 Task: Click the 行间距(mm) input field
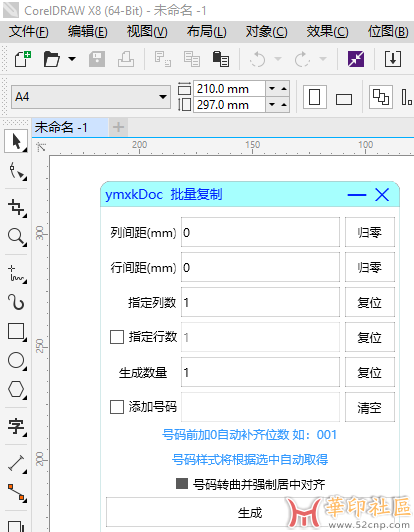point(260,267)
